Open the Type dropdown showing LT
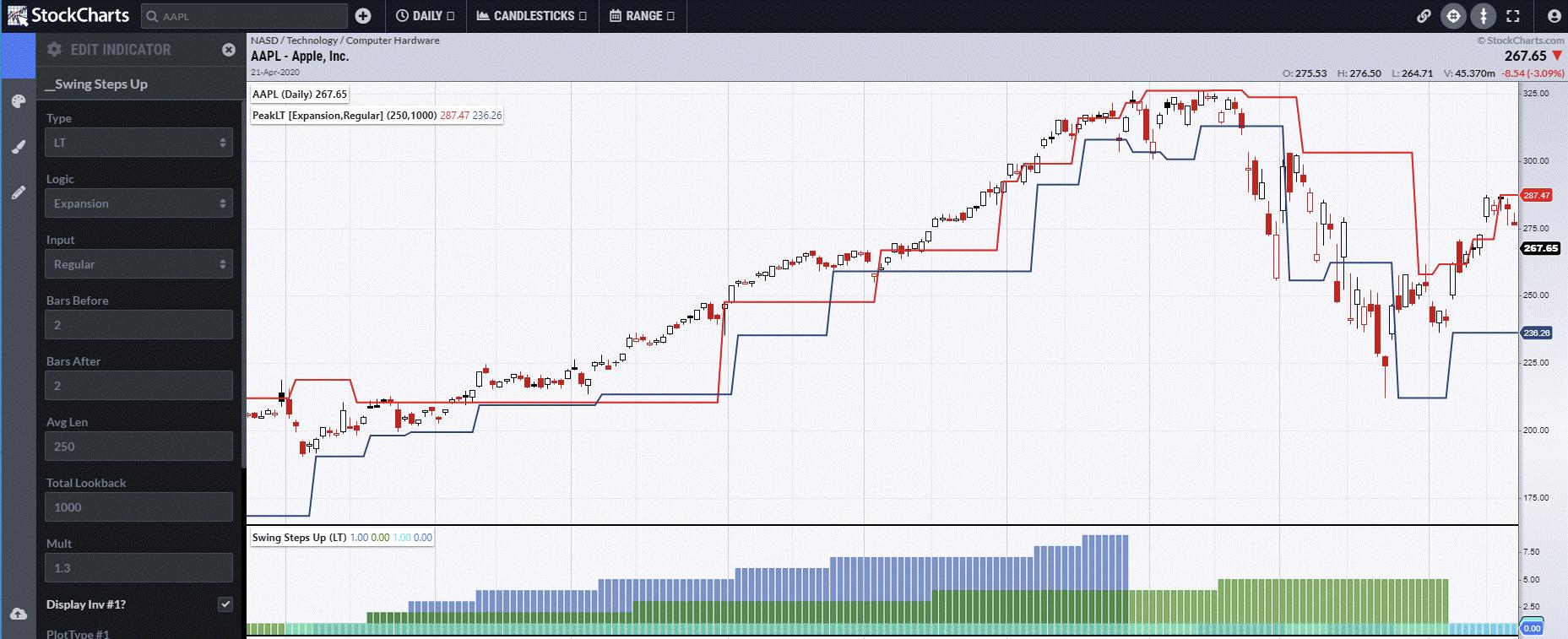The width and height of the screenshot is (1568, 639). click(x=138, y=143)
